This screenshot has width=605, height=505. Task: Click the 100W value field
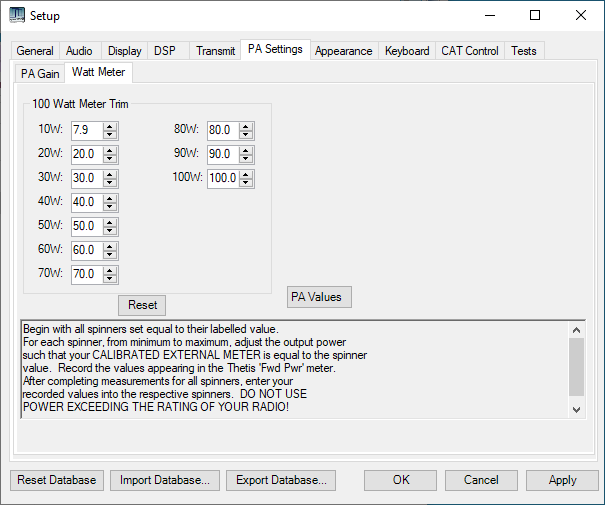click(x=223, y=178)
